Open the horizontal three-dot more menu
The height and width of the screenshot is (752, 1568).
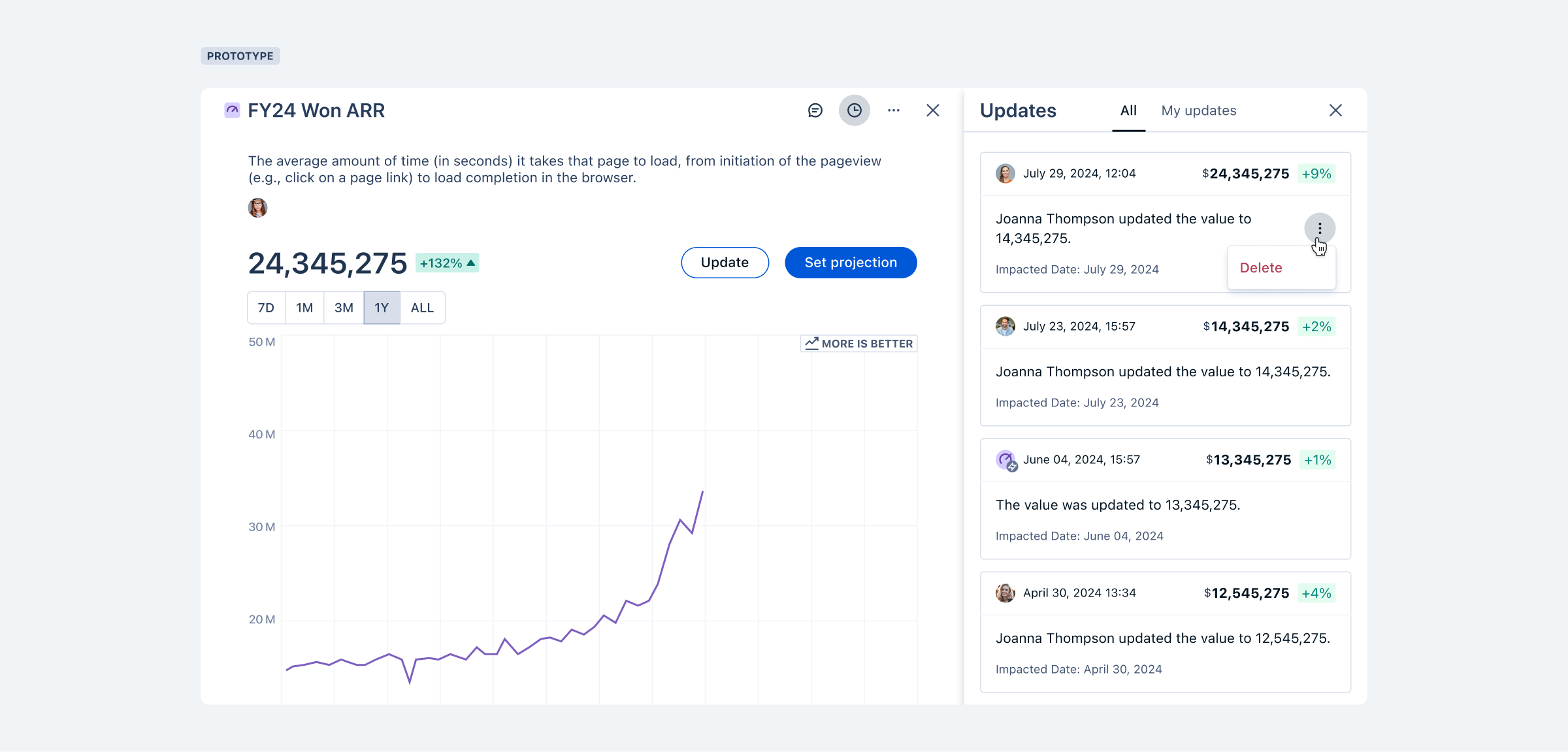point(894,110)
